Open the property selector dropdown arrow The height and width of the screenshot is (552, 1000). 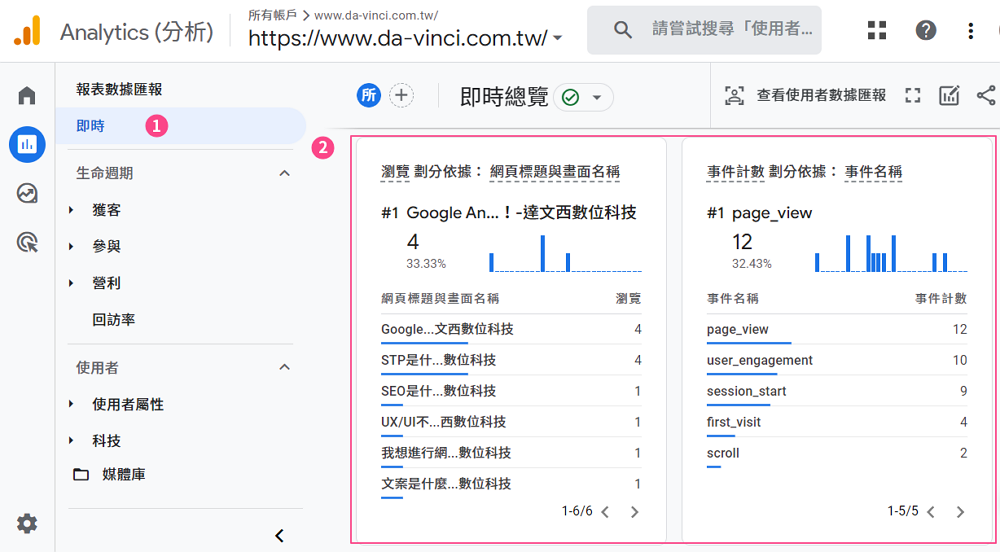click(x=558, y=38)
